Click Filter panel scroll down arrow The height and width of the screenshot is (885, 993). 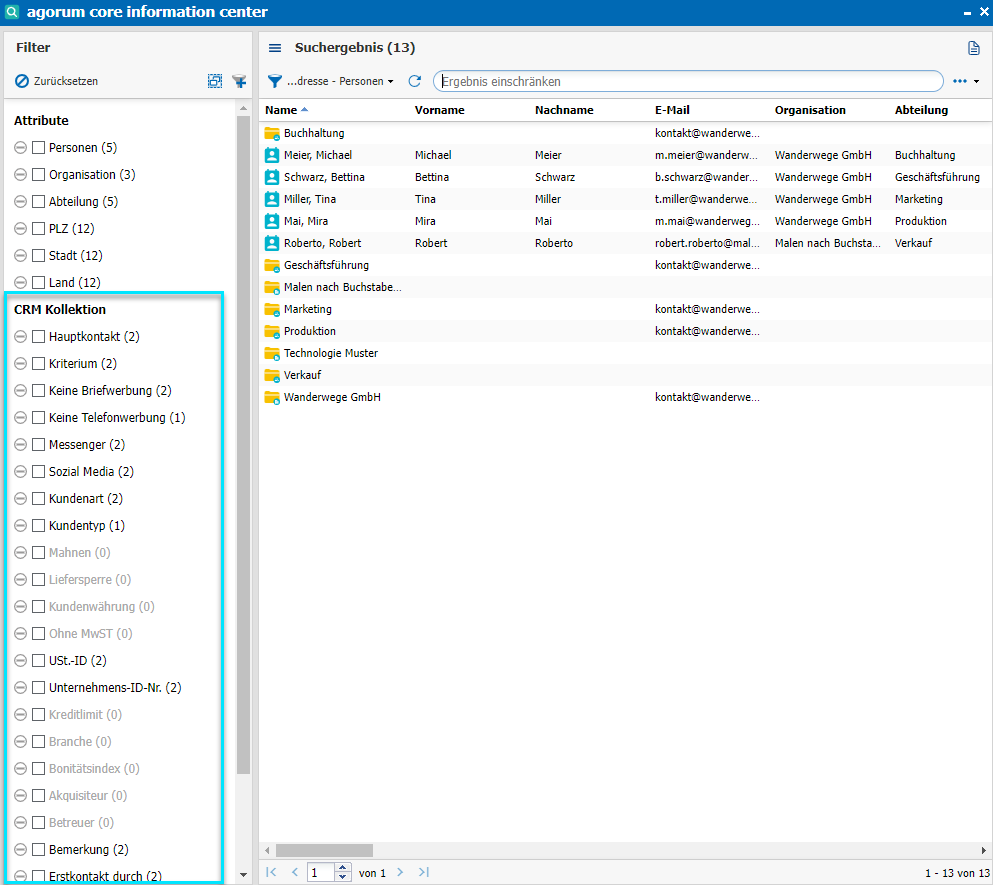pyautogui.click(x=243, y=875)
